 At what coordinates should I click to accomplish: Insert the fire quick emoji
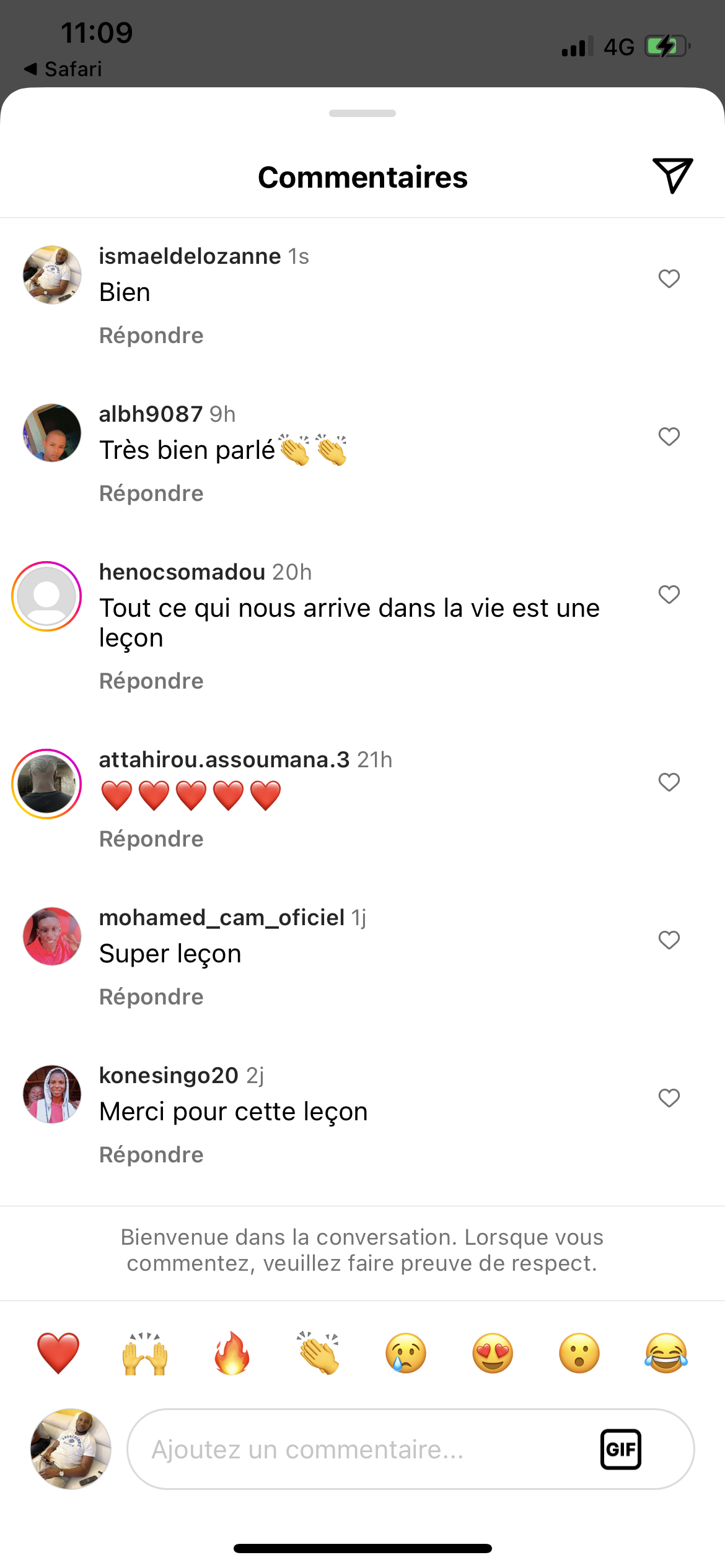click(232, 1353)
